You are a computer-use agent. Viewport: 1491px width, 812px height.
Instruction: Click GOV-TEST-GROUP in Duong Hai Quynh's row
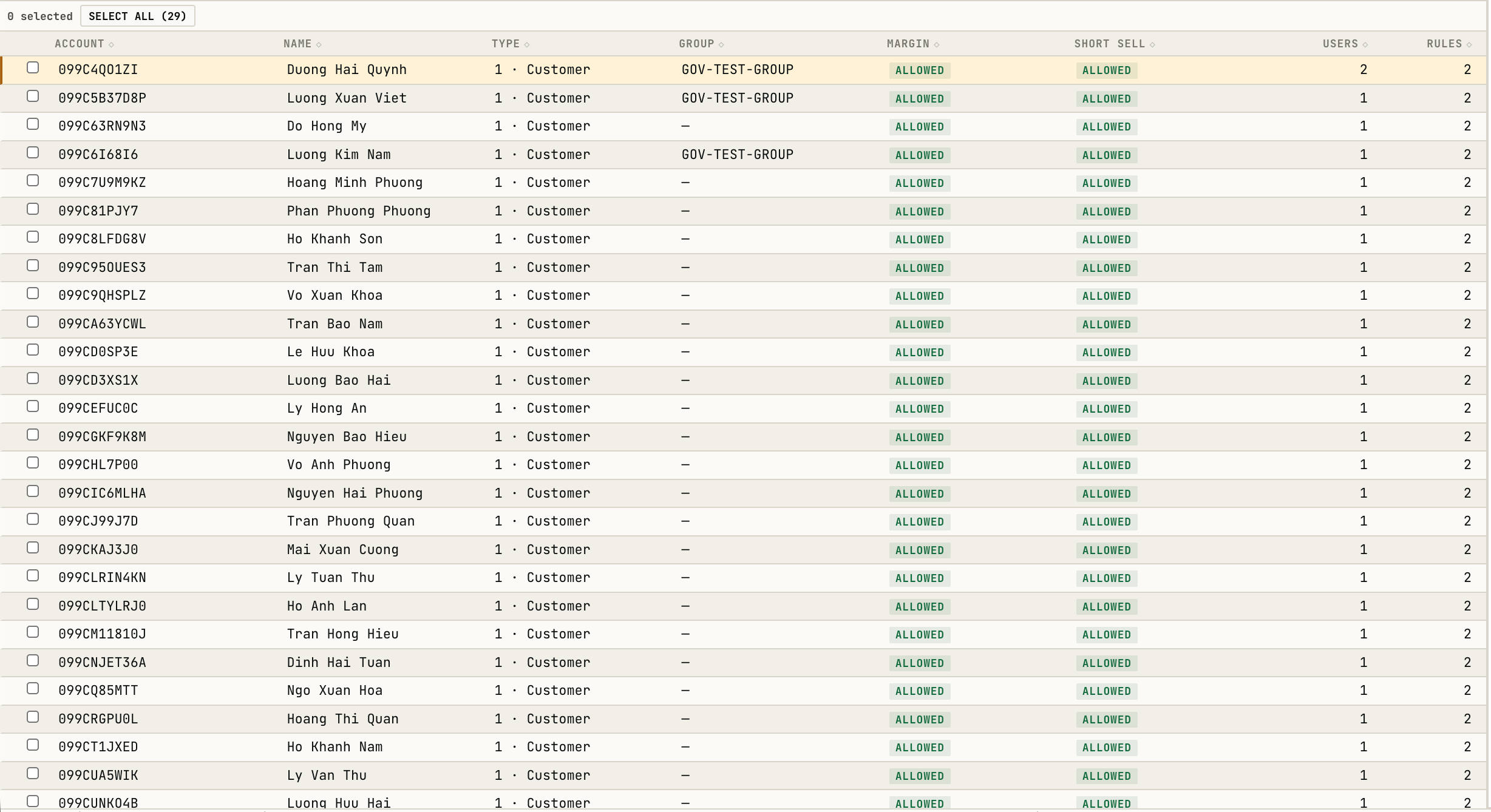pos(738,70)
